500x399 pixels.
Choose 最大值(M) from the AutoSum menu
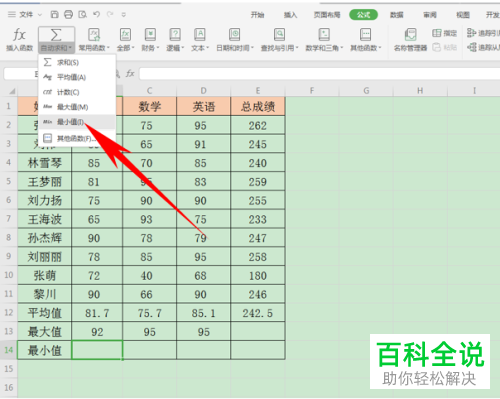click(77, 107)
